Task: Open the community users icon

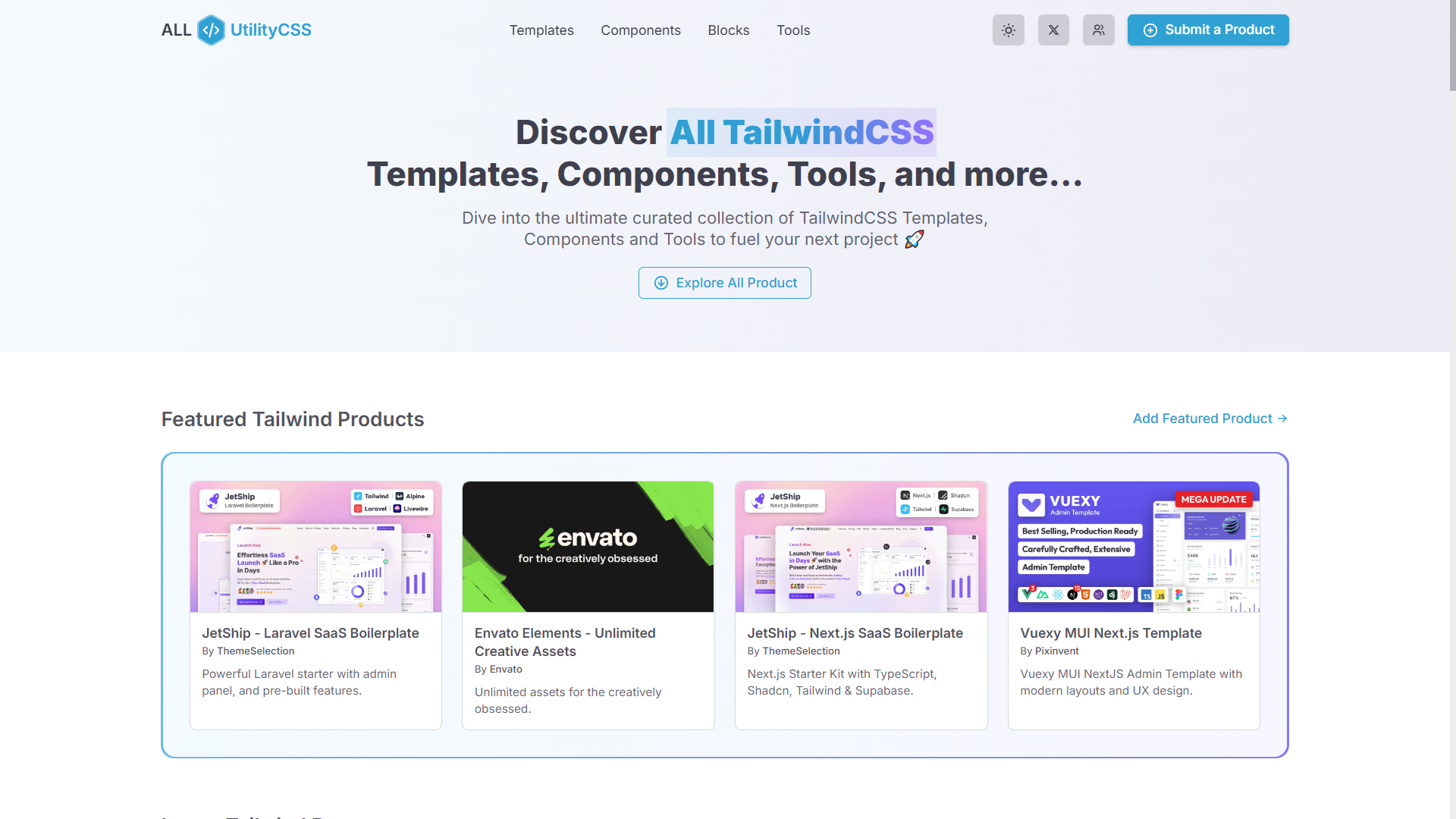Action: coord(1098,30)
